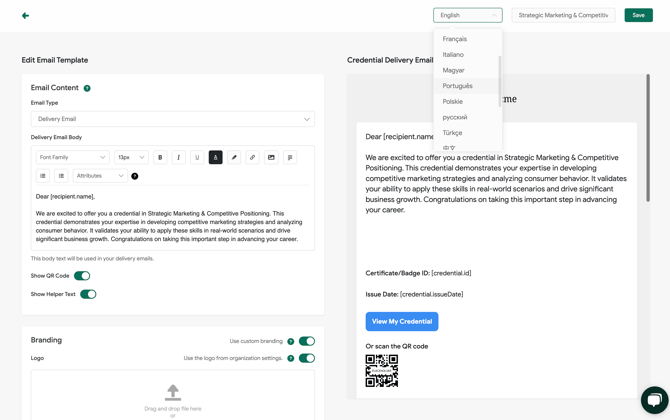
Task: Apply underline formatting
Action: click(197, 157)
